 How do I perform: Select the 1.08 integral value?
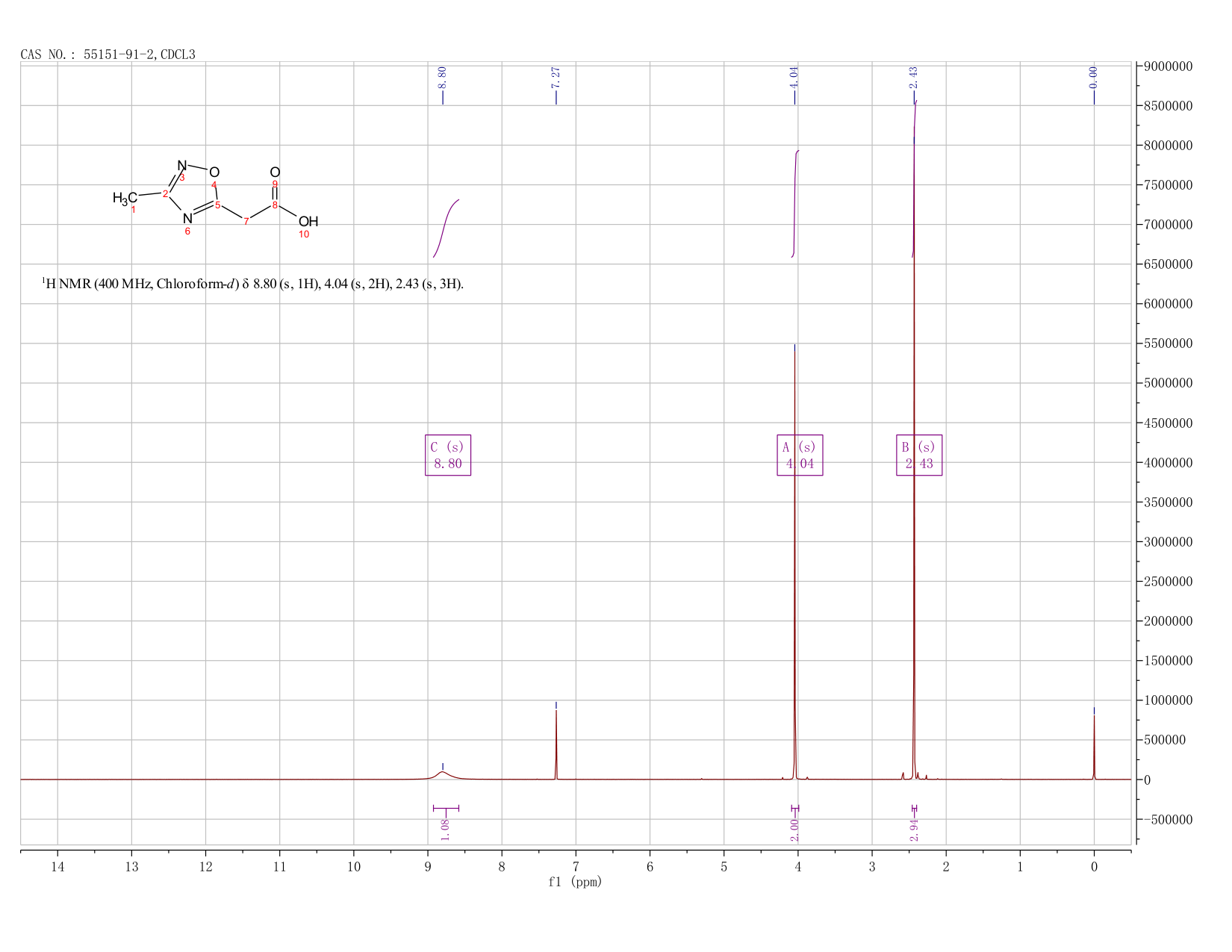tap(445, 830)
